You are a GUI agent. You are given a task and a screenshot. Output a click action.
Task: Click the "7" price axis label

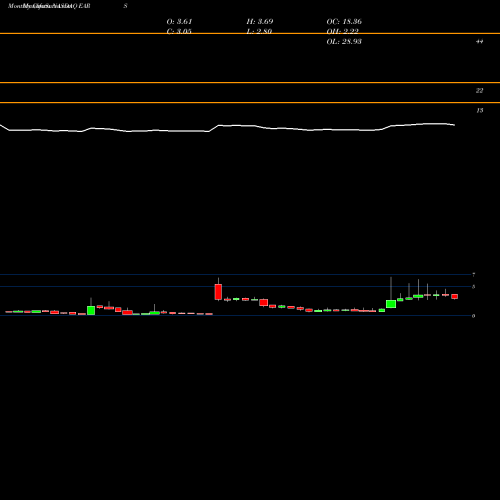pos(473,275)
